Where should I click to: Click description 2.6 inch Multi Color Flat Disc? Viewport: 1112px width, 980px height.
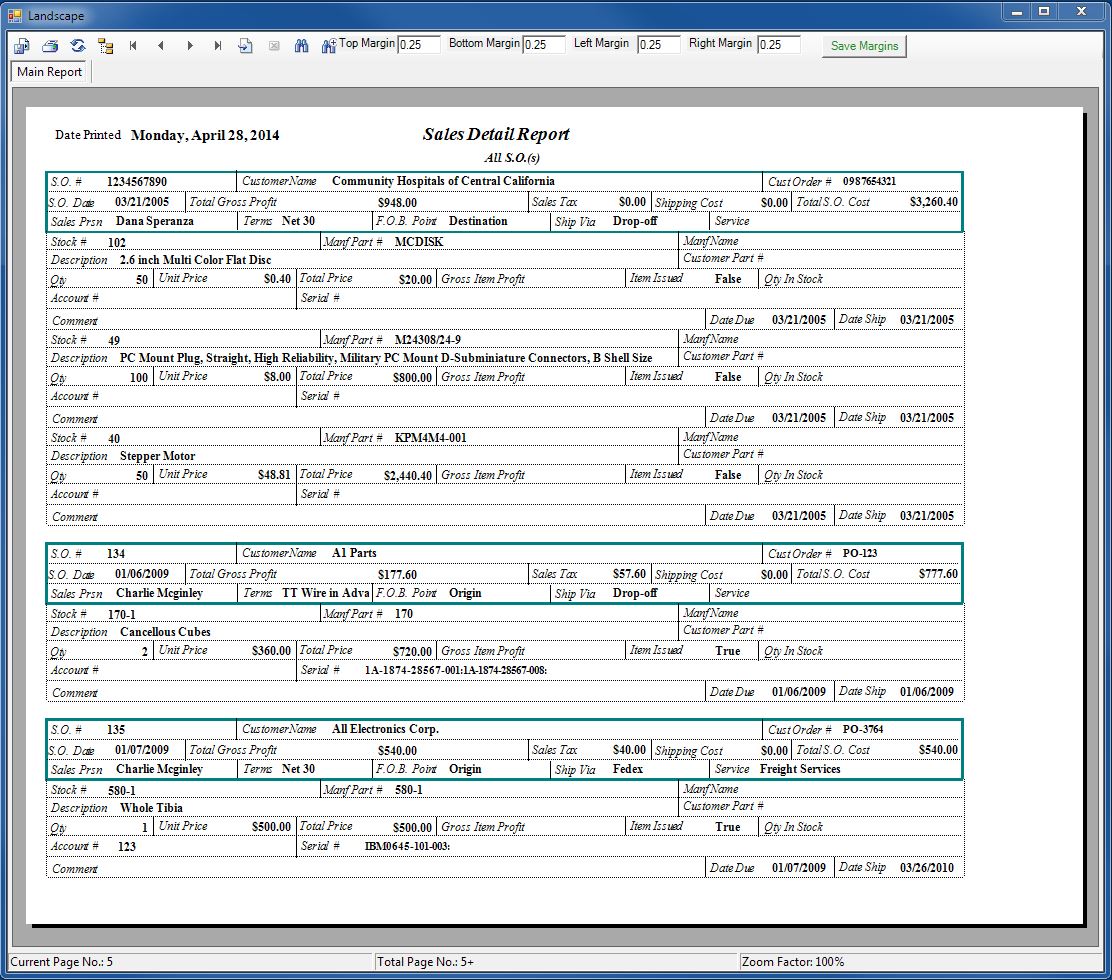click(x=196, y=260)
